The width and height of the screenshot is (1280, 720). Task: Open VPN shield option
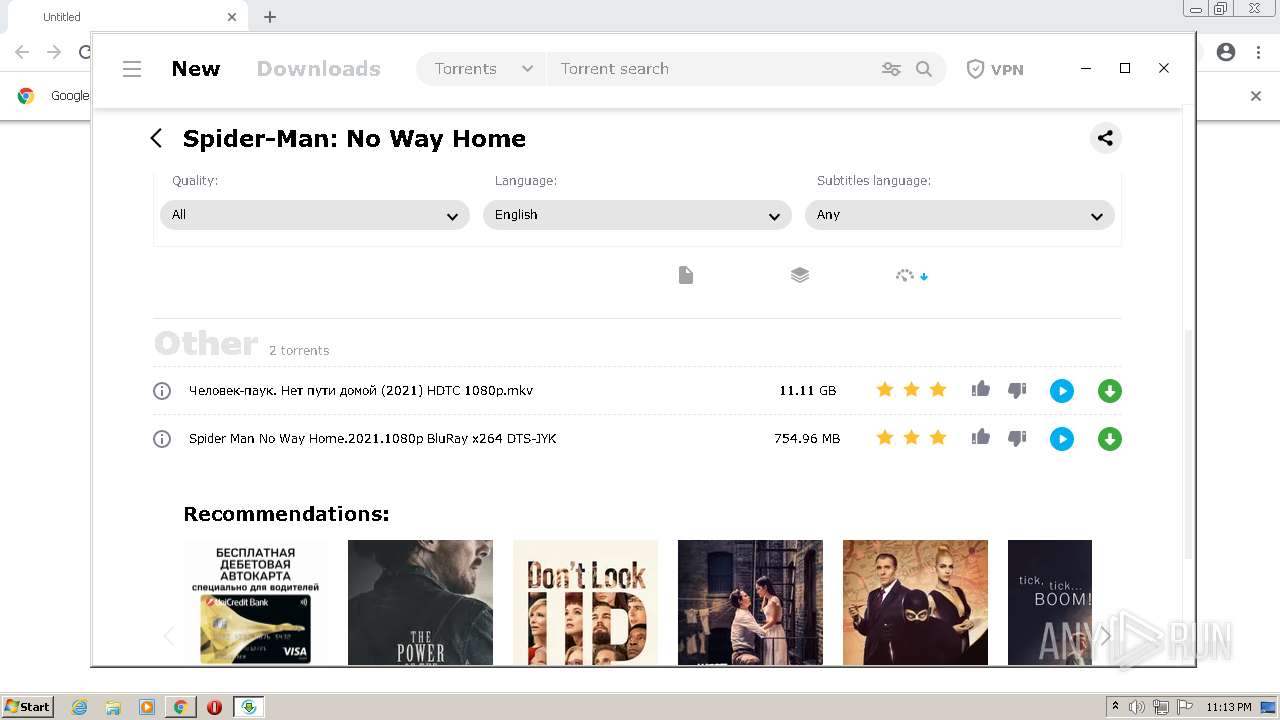click(x=995, y=69)
